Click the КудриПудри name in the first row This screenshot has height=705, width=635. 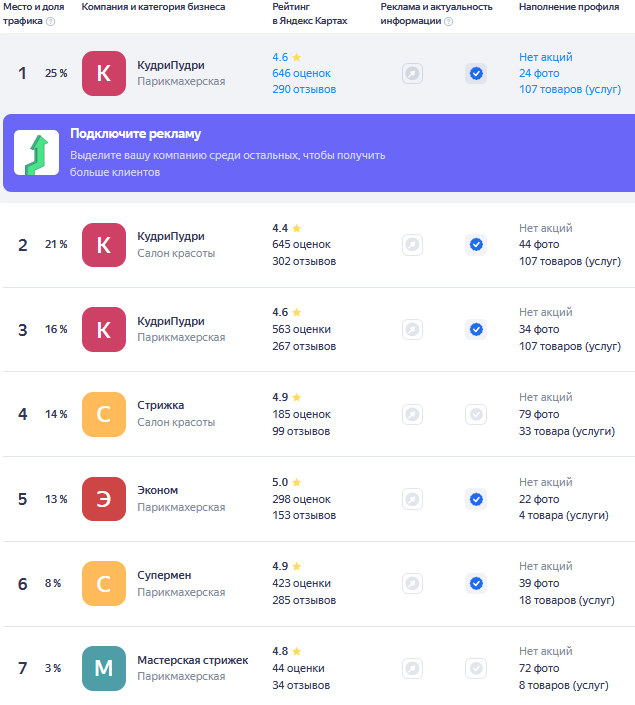click(171, 66)
